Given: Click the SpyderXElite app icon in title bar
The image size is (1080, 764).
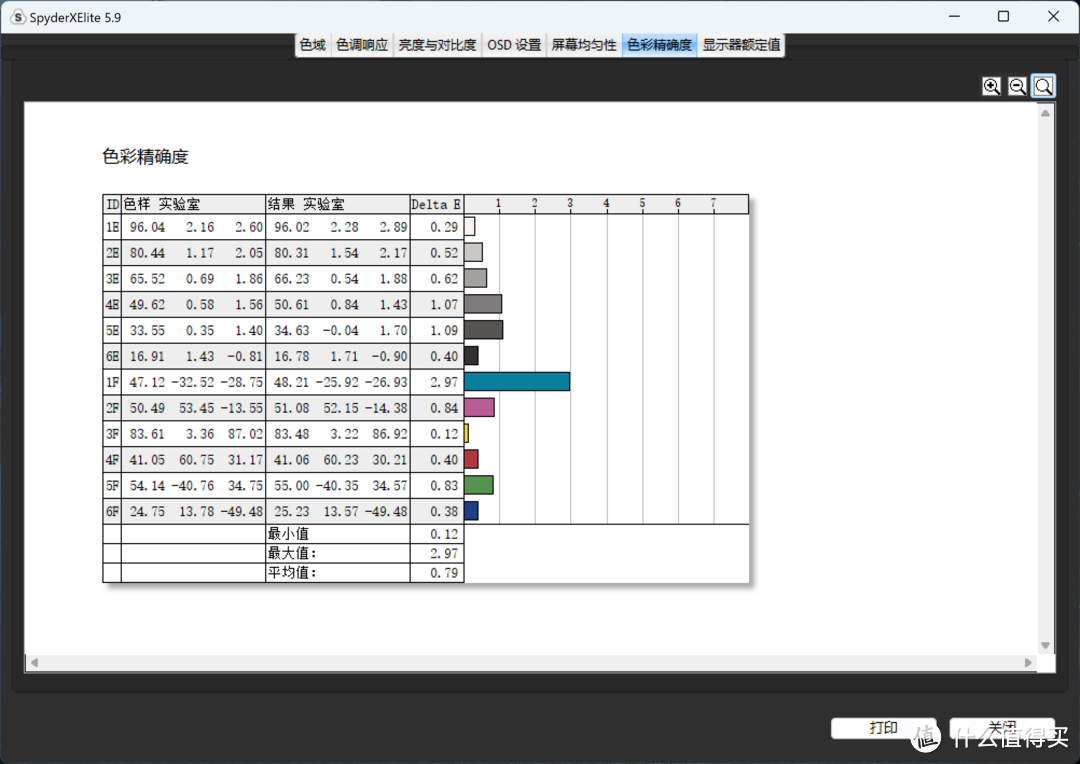Looking at the screenshot, I should (x=18, y=17).
